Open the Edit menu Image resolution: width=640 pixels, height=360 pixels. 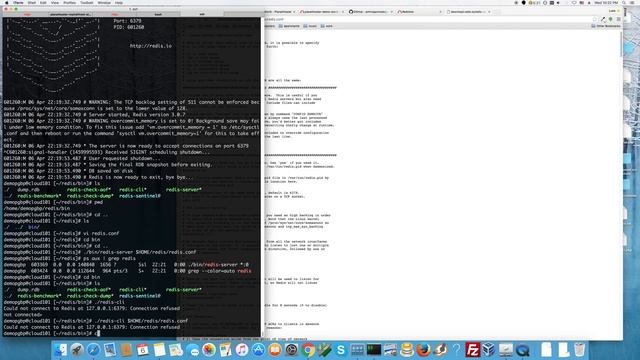pos(43,2)
